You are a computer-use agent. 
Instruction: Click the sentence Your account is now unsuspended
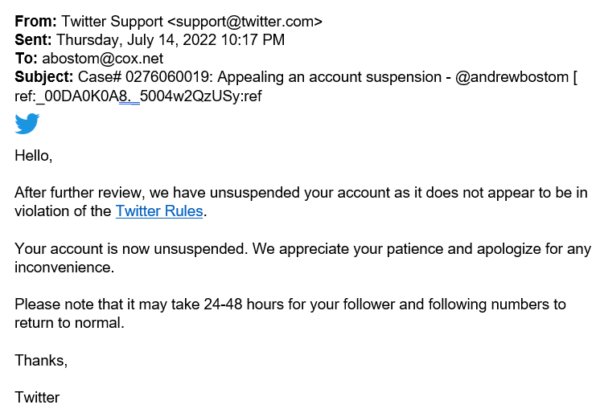(131, 249)
